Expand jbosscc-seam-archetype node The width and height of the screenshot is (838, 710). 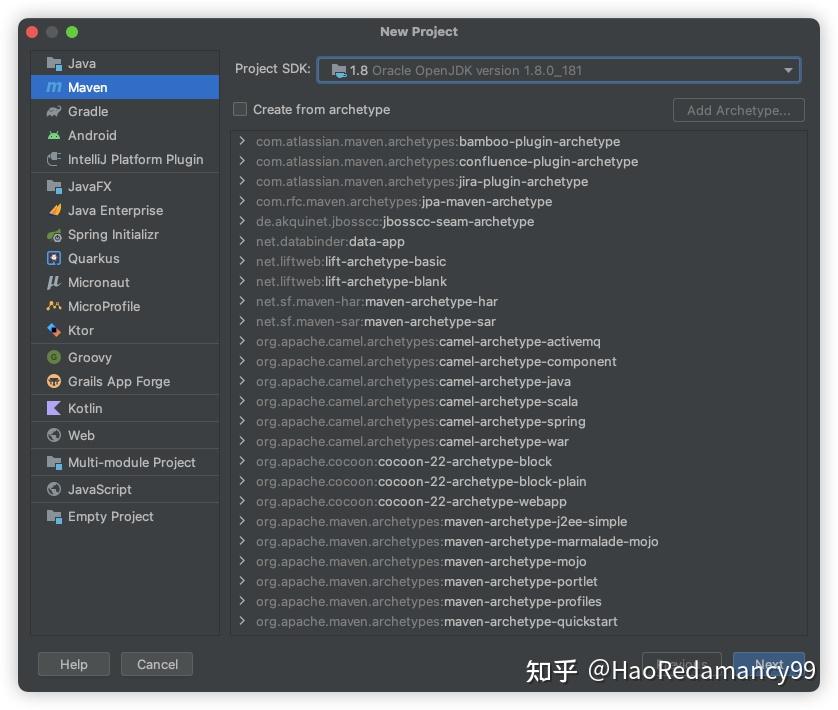click(243, 221)
